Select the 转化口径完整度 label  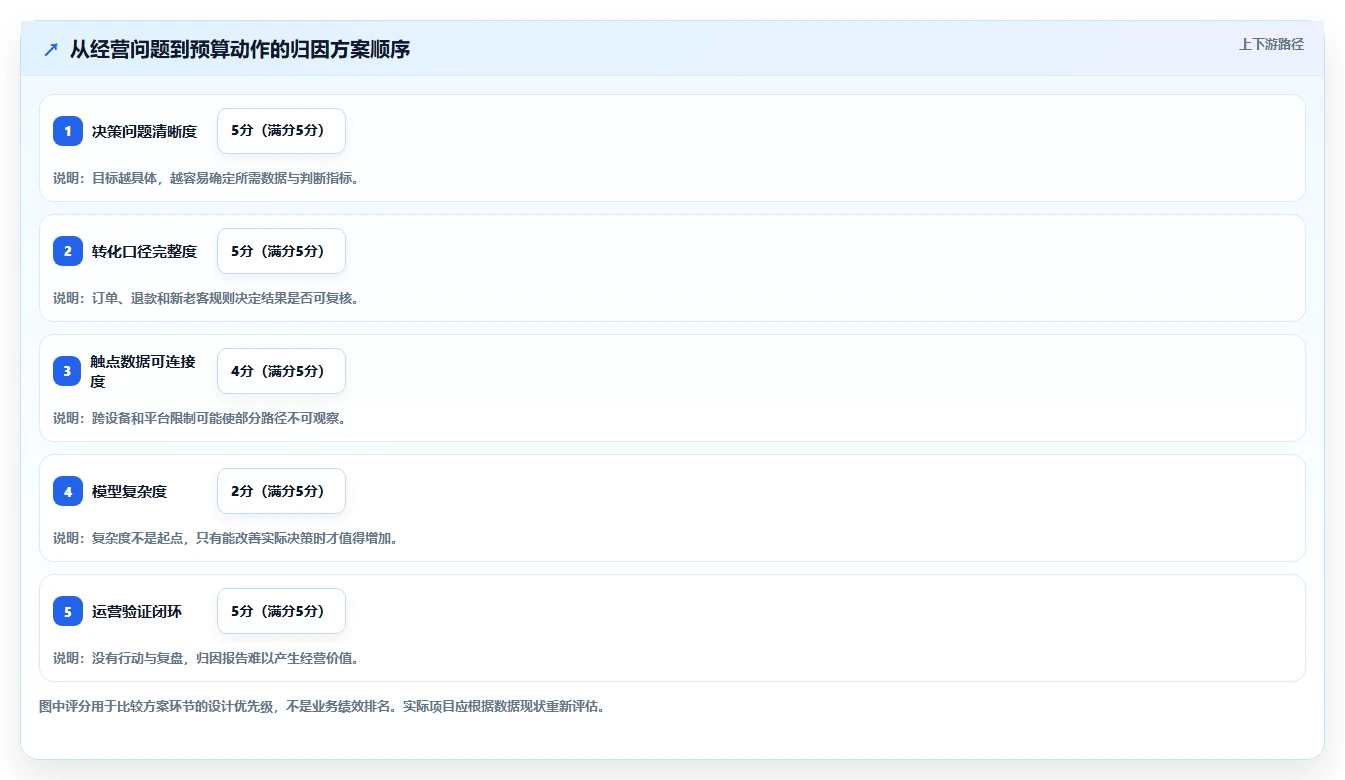(x=144, y=251)
